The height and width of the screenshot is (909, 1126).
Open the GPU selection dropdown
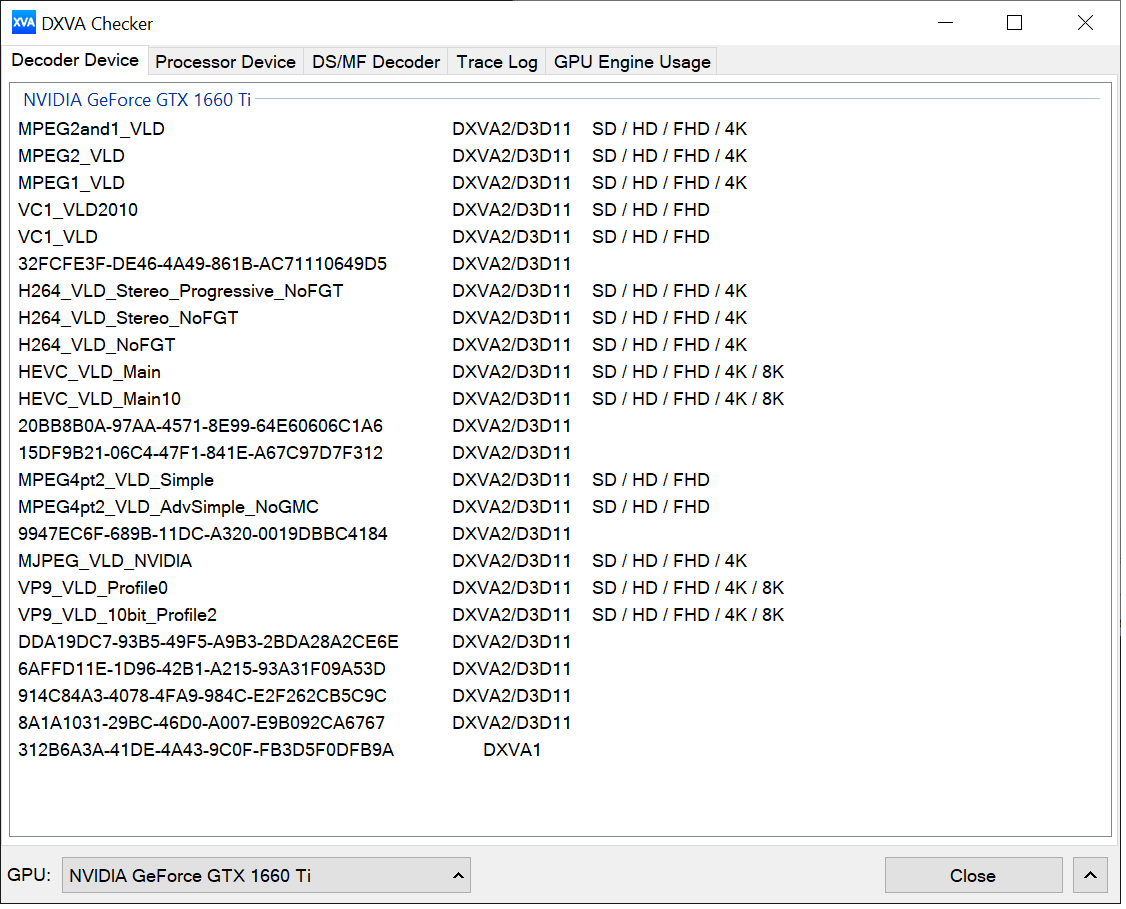click(266, 875)
